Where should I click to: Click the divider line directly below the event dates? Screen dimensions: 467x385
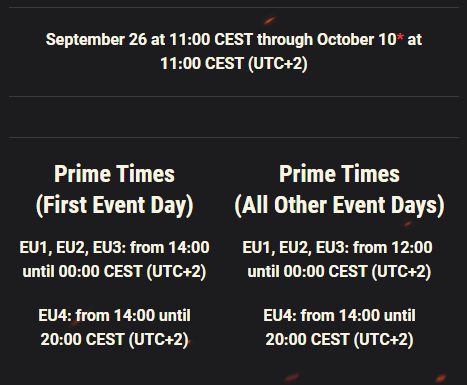[x=234, y=96]
